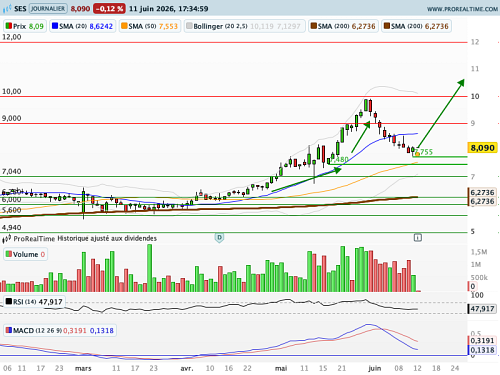The width and height of the screenshot is (500, 375).
Task: Click the mai date label on time axis
Action: click(x=281, y=368)
